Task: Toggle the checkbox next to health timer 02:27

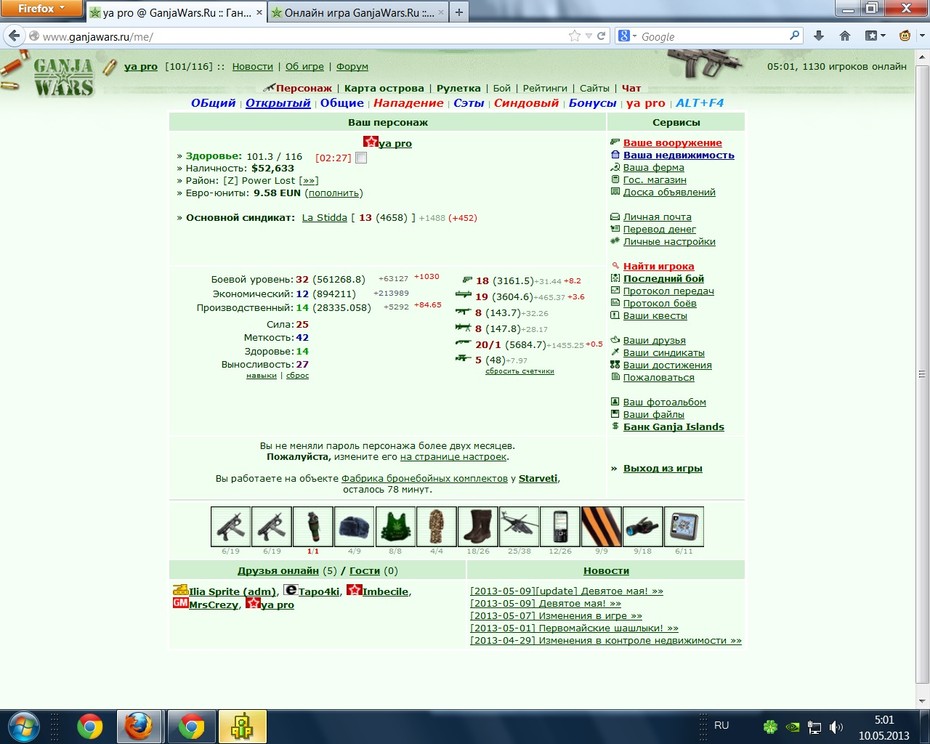Action: [x=361, y=158]
